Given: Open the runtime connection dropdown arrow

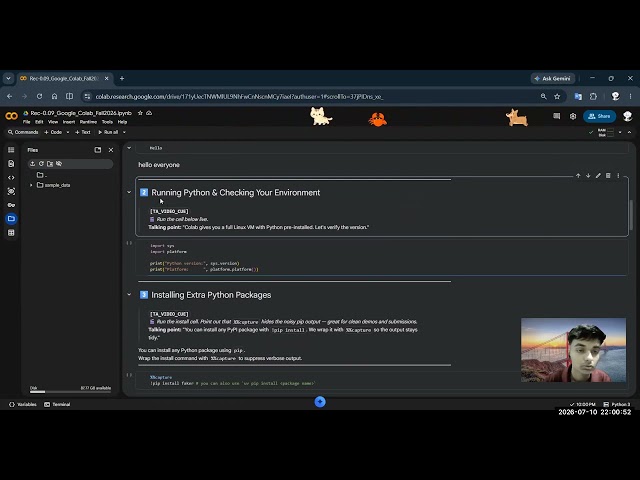Looking at the screenshot, I should pos(620,132).
